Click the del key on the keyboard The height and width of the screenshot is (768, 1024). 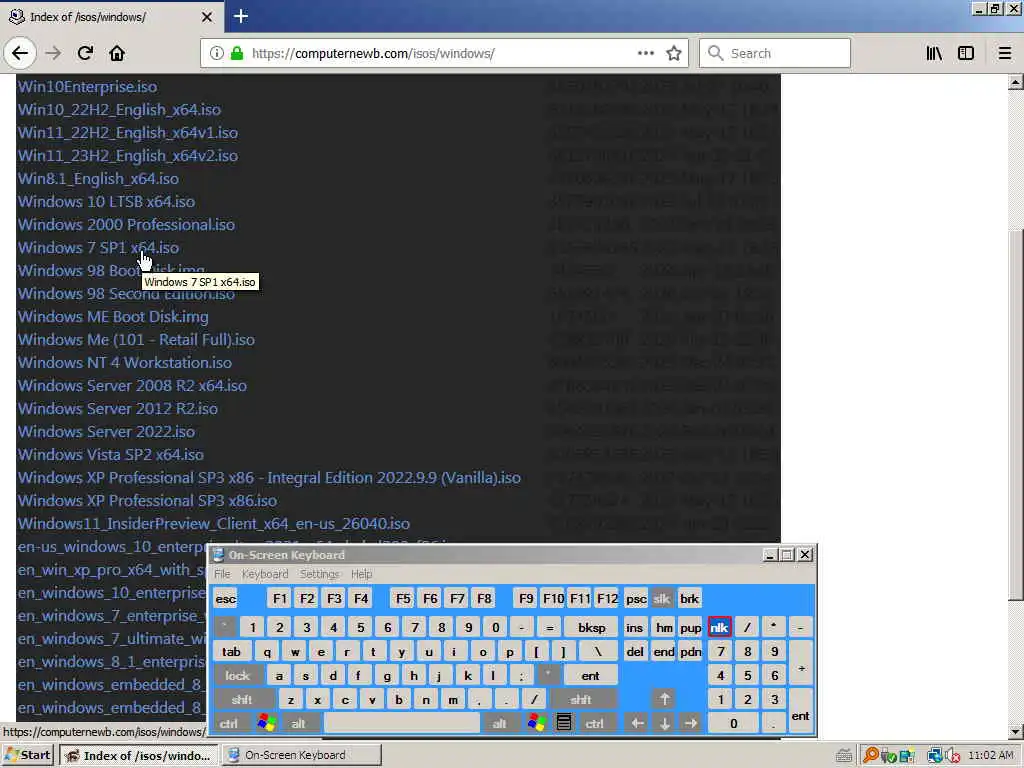point(635,652)
